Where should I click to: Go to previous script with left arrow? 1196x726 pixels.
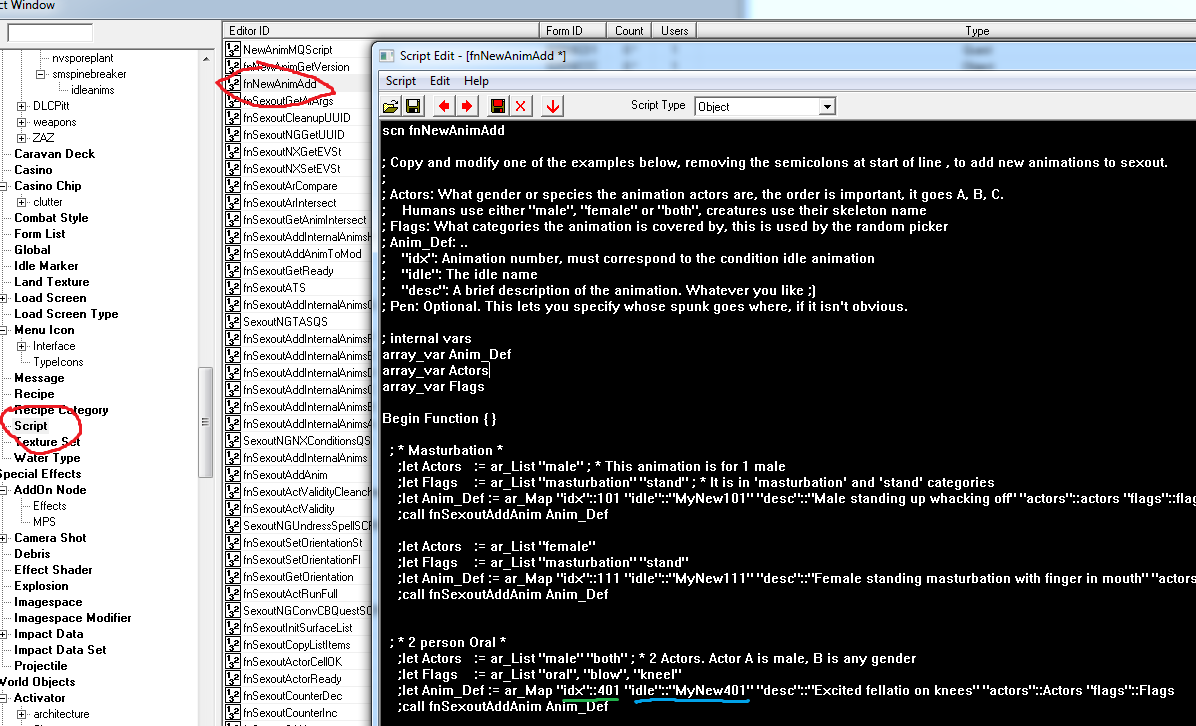444,106
